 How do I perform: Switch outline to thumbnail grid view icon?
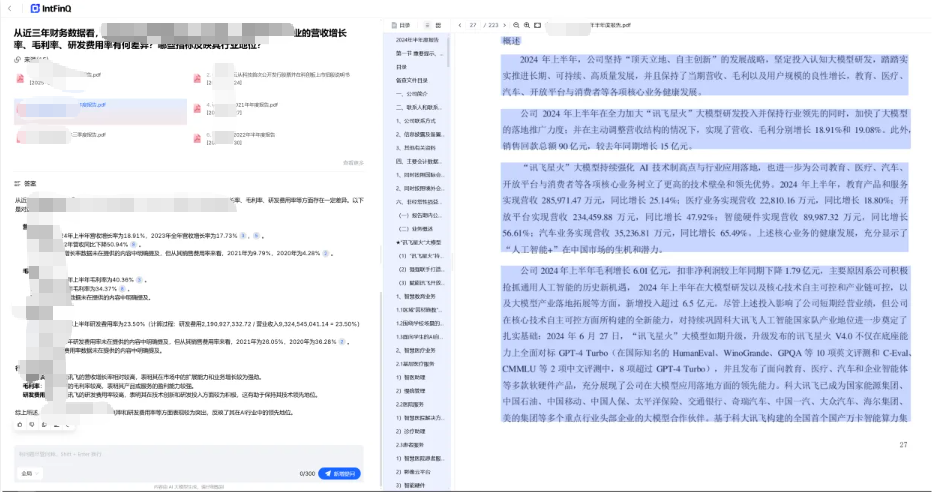click(x=438, y=25)
